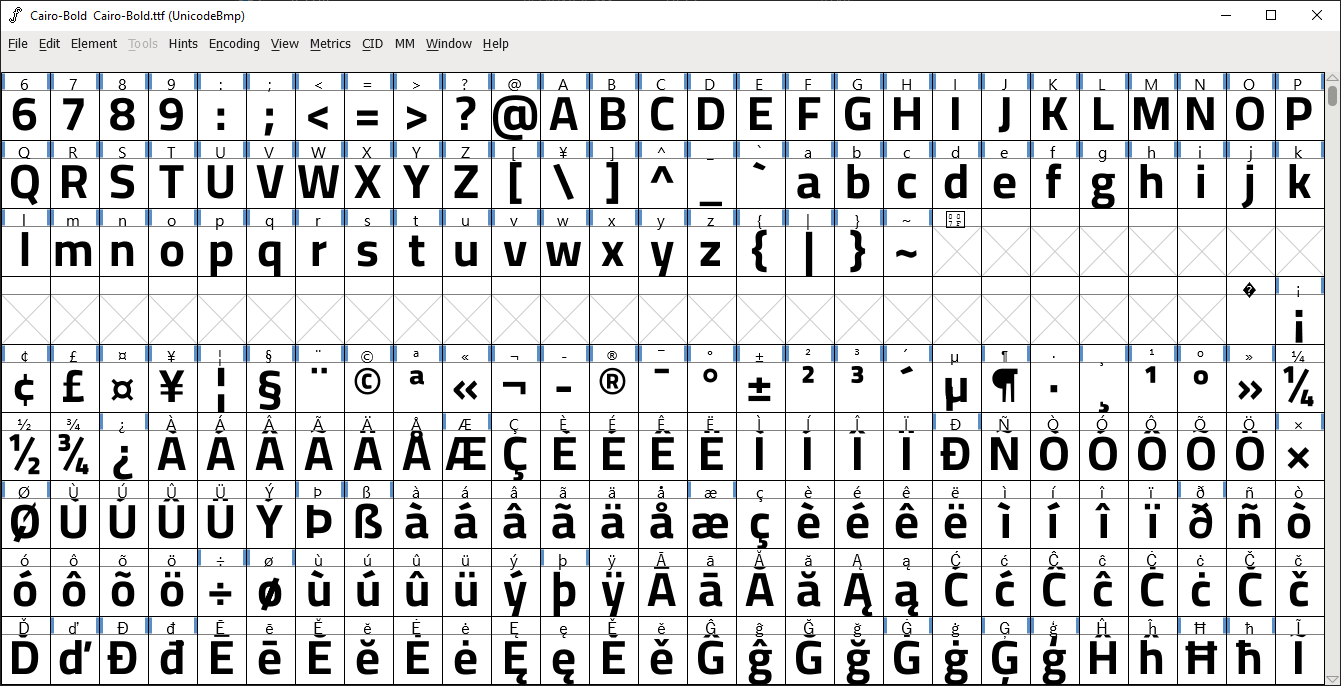
Task: Click the FontForge title bar icon
Action: [x=15, y=15]
